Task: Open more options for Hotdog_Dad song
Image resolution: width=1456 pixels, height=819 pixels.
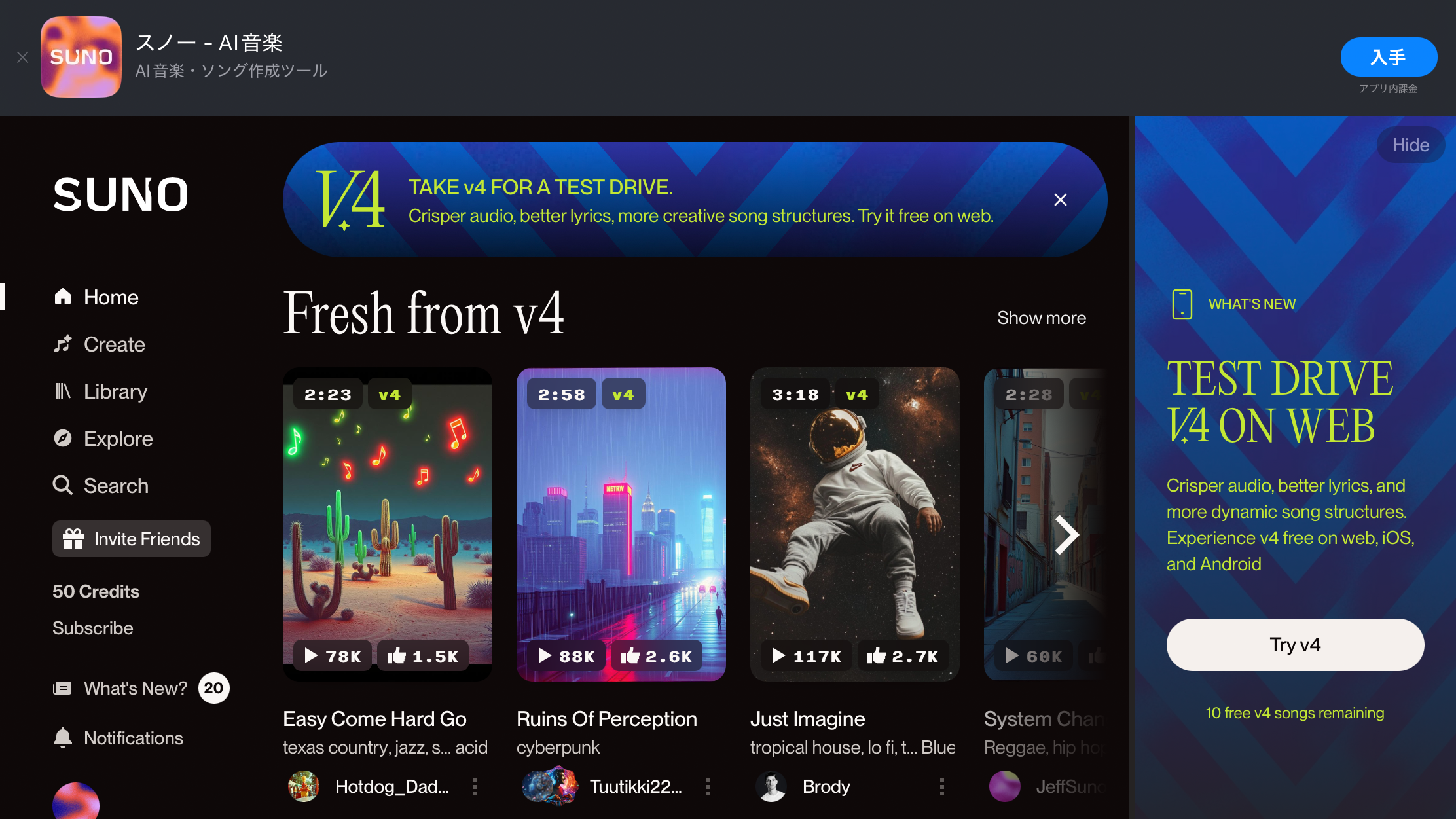Action: pyautogui.click(x=475, y=786)
